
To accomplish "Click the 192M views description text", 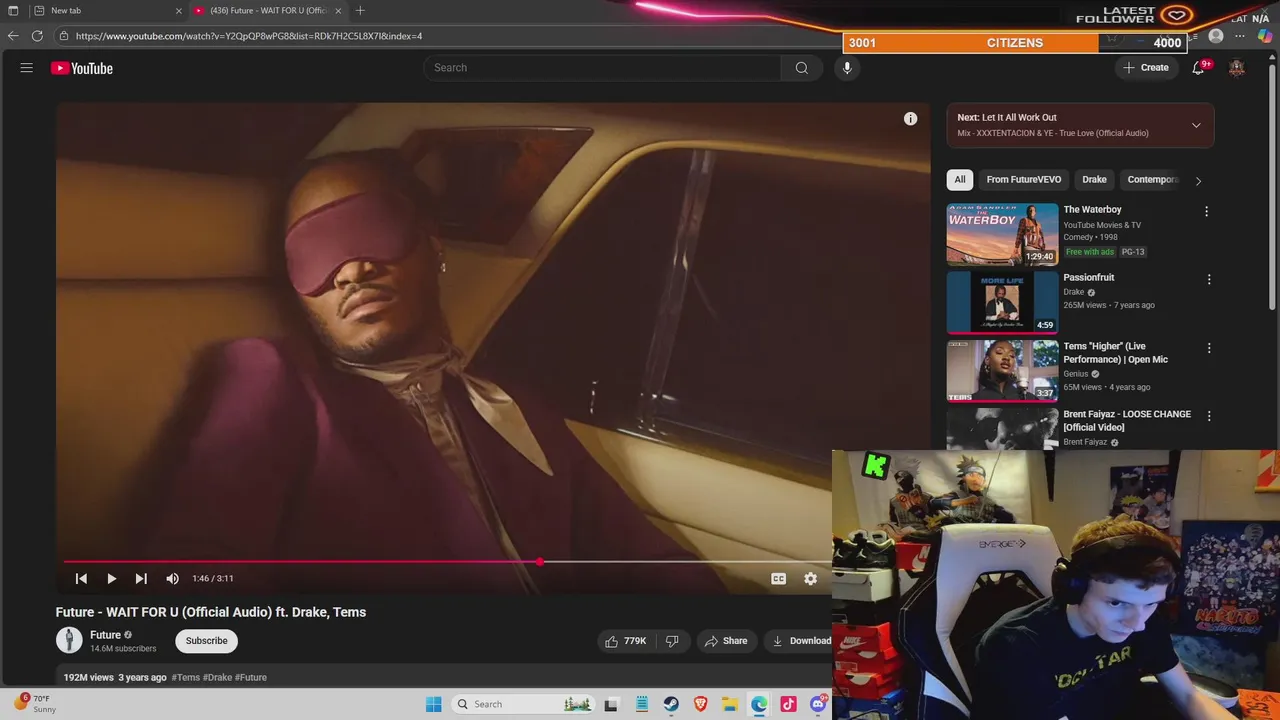I will click(89, 677).
